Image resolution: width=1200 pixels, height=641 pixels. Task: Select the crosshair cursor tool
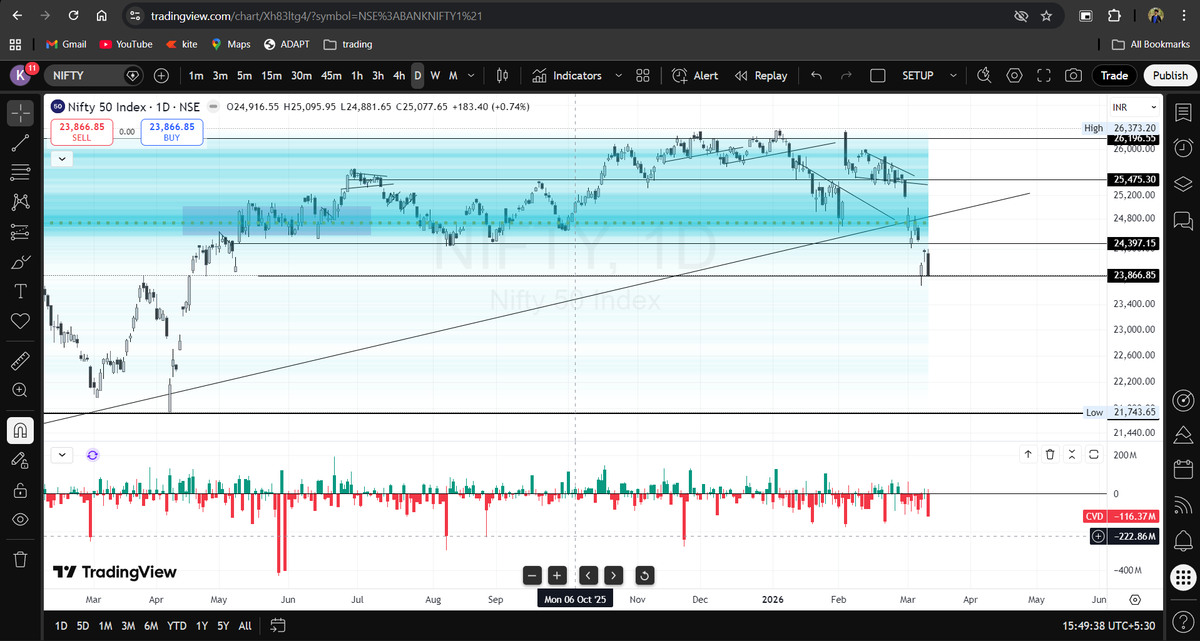pos(20,114)
